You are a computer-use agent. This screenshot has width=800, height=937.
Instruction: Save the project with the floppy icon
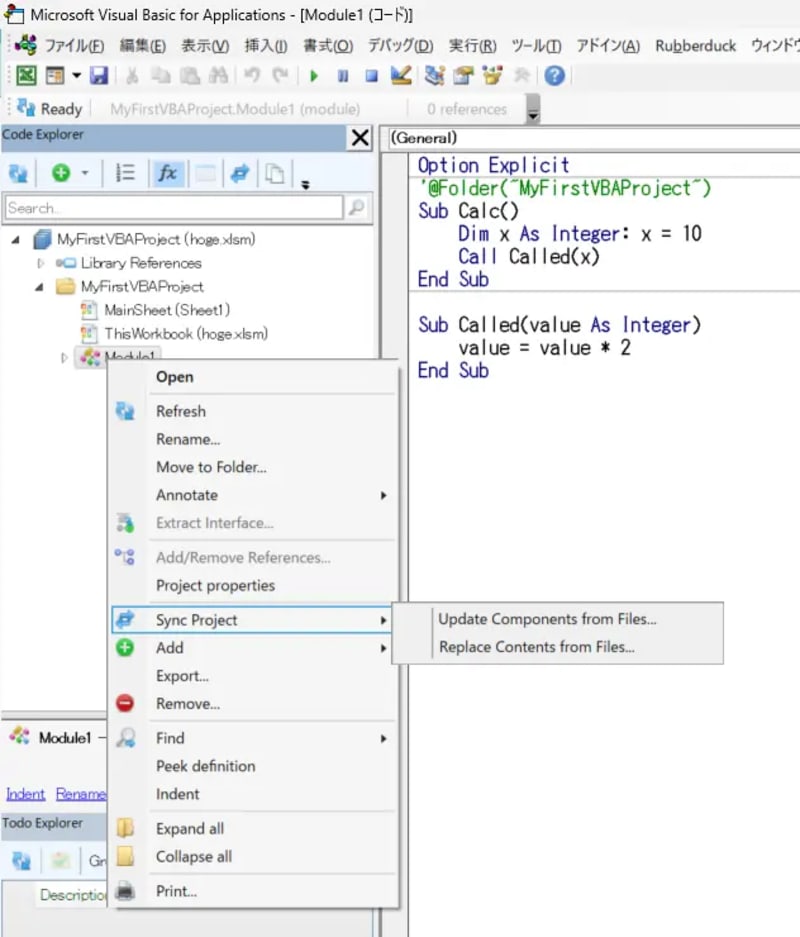point(99,76)
